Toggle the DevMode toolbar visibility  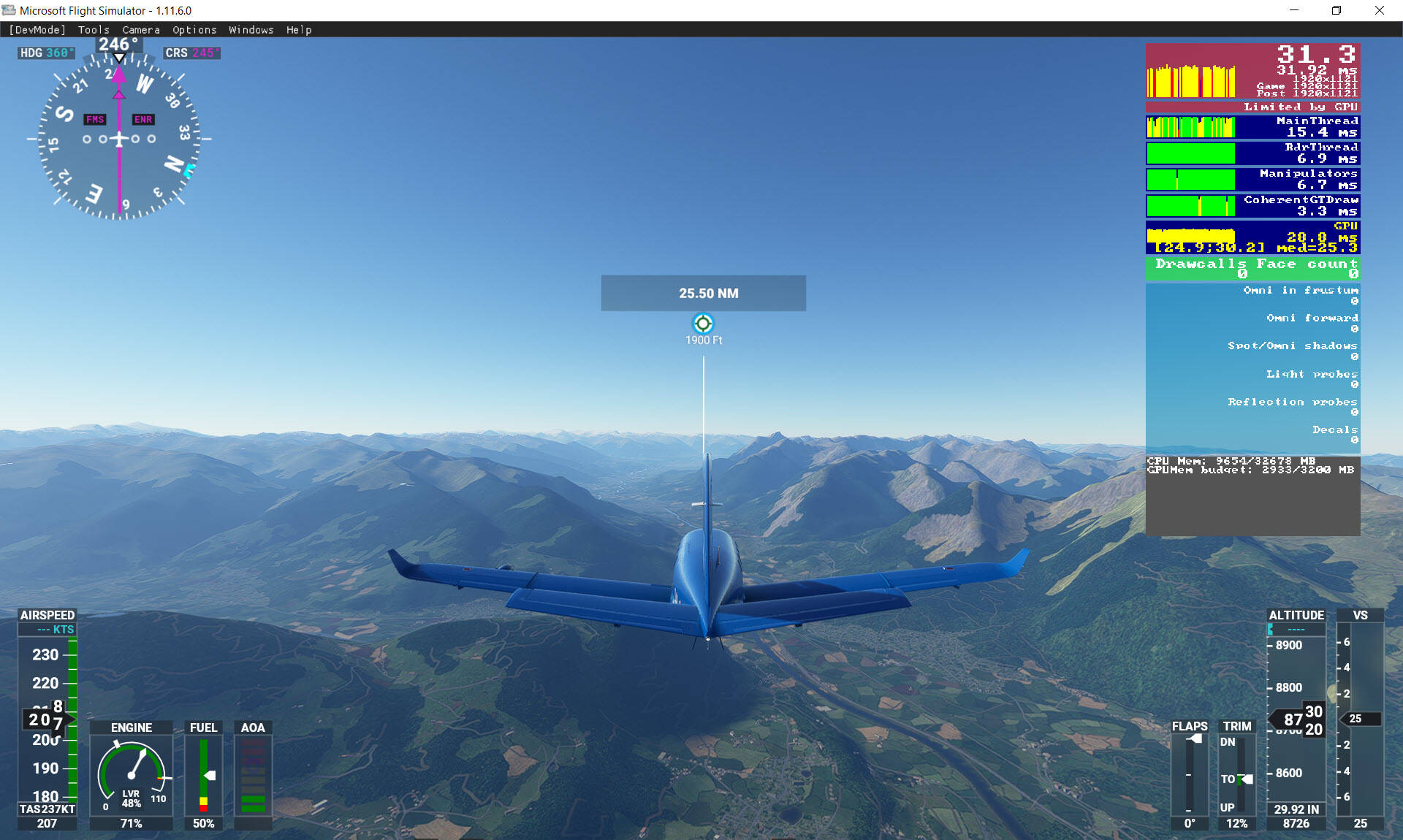pos(37,31)
